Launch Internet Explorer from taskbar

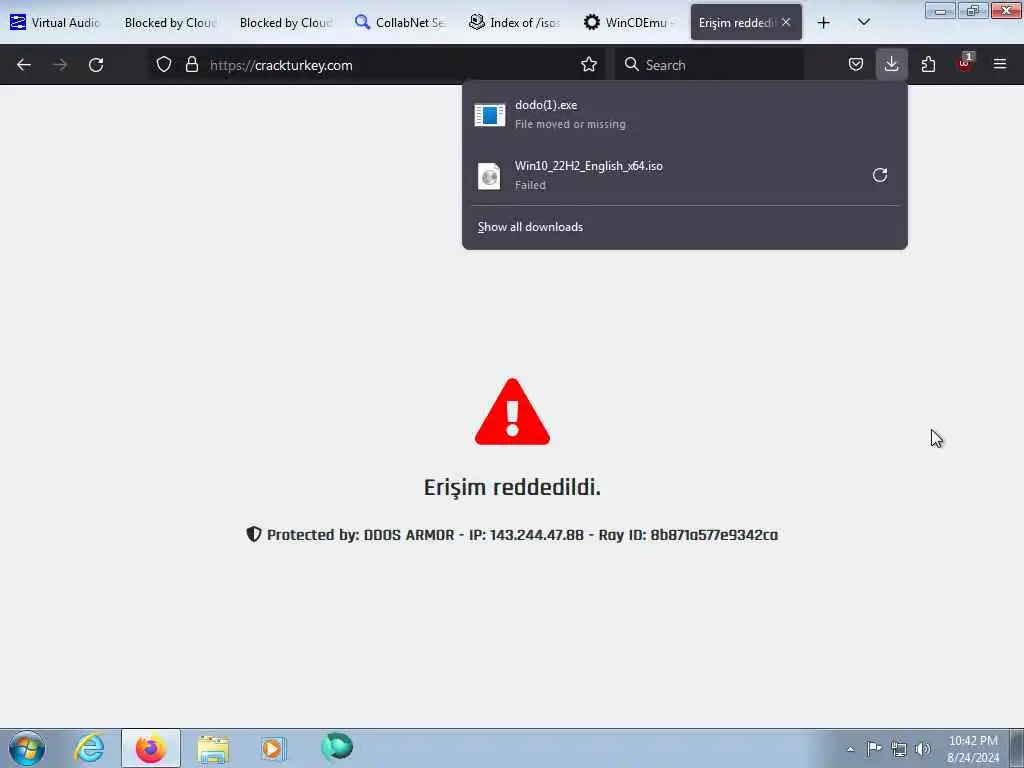pos(89,748)
